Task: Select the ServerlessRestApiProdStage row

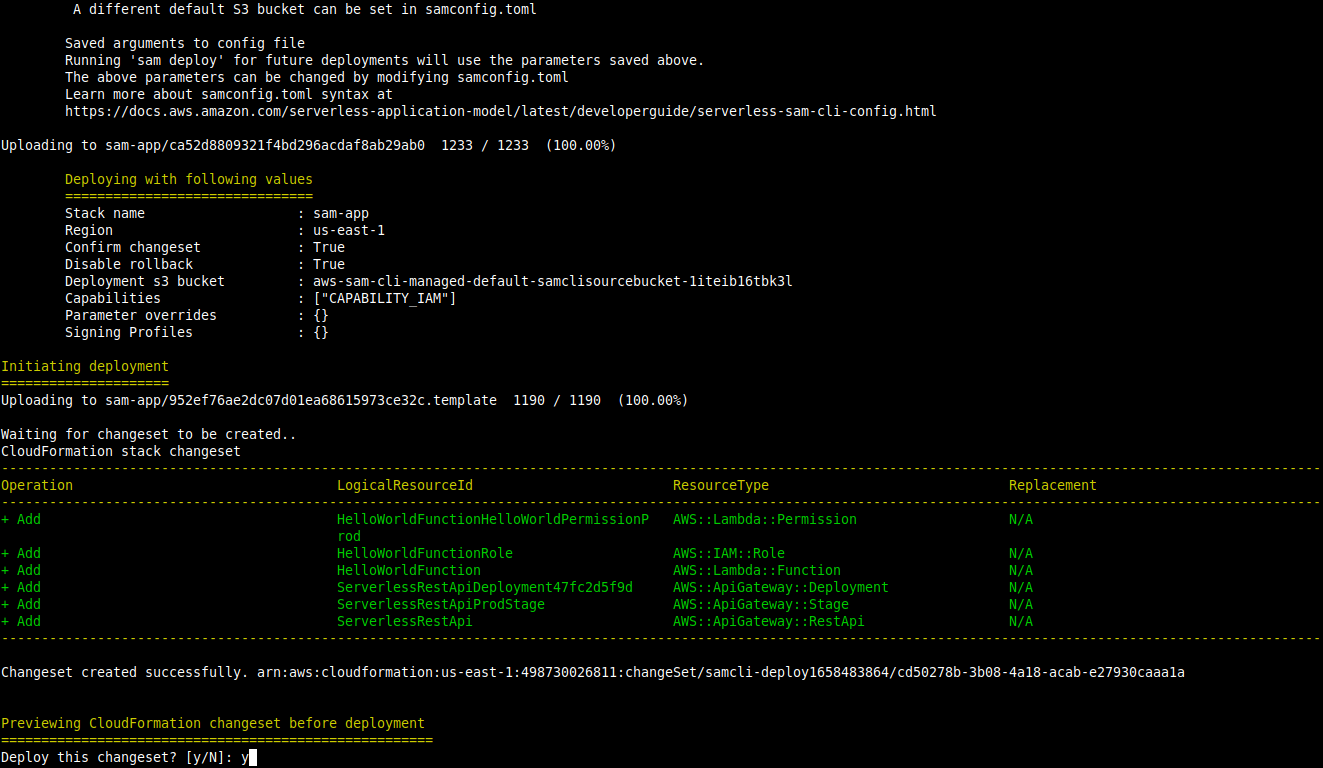Action: 440,604
